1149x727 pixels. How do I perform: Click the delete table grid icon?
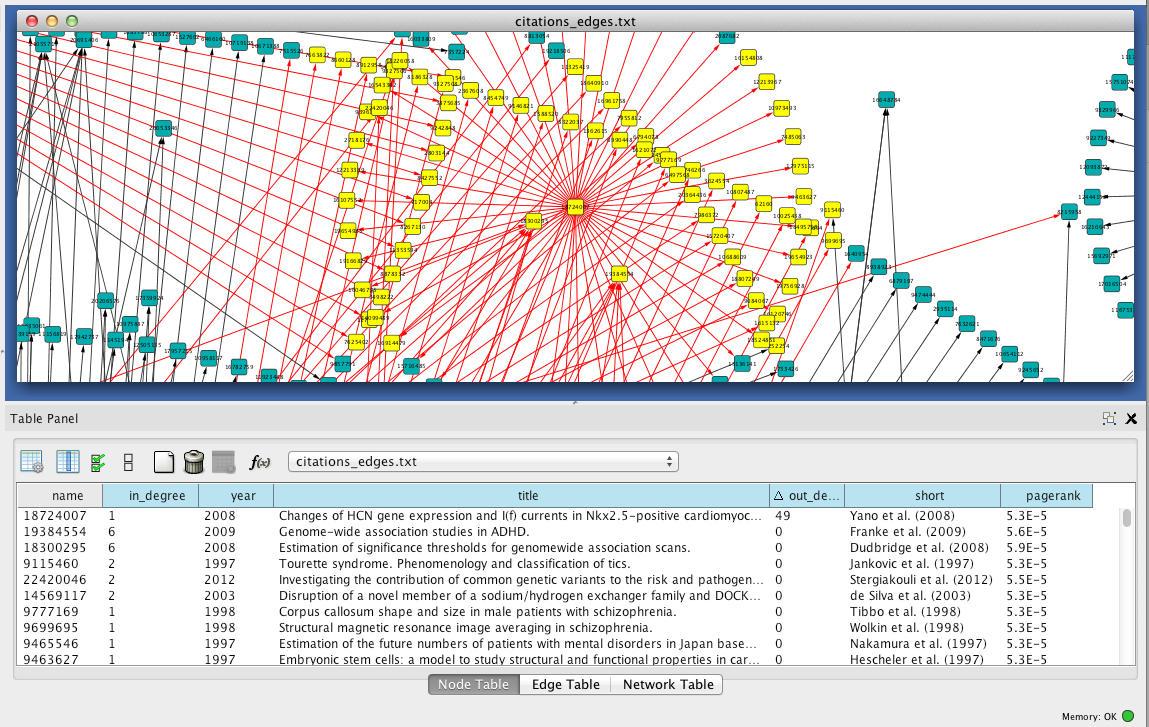coord(223,461)
